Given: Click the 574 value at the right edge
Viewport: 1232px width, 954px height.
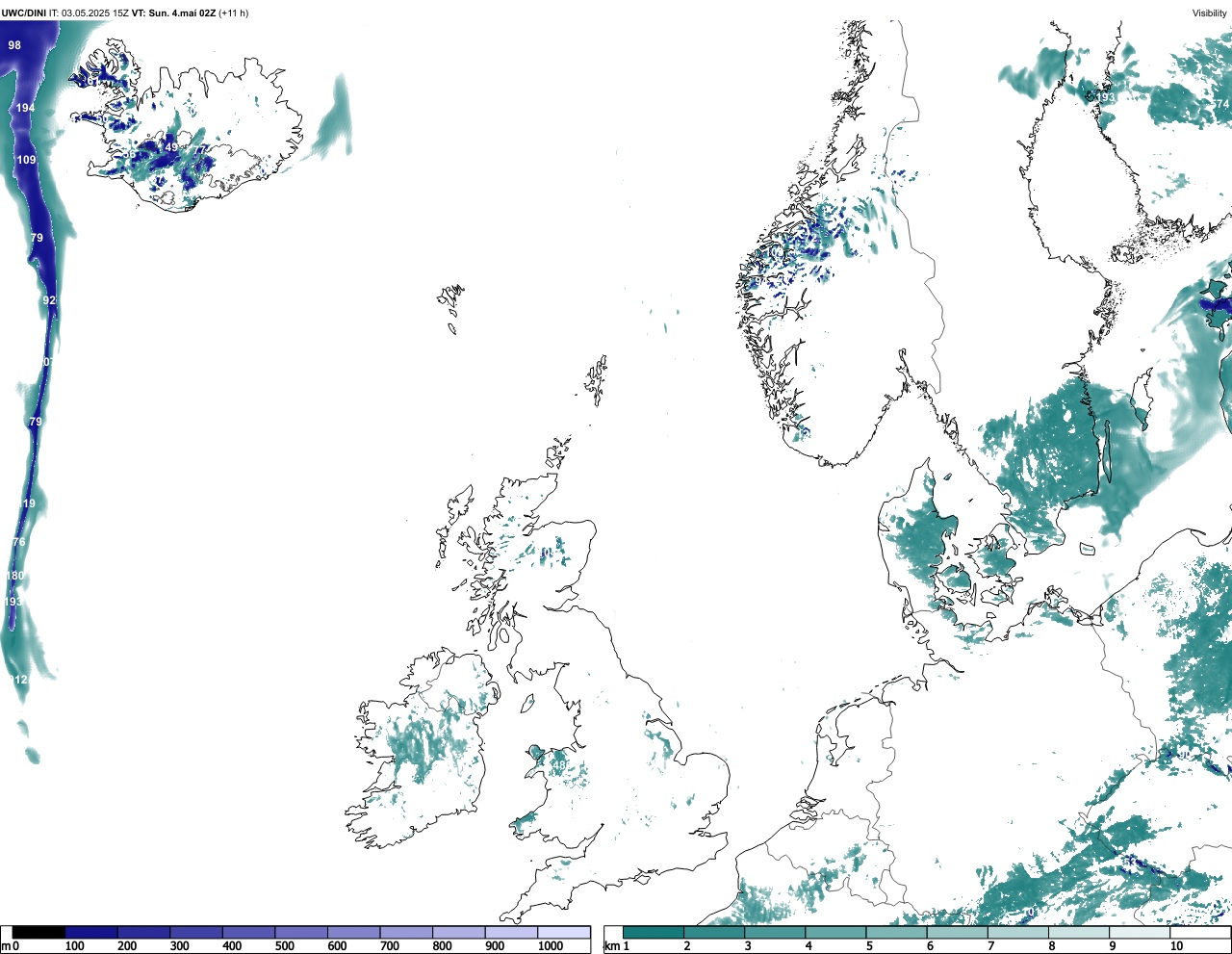Looking at the screenshot, I should click(x=1220, y=104).
